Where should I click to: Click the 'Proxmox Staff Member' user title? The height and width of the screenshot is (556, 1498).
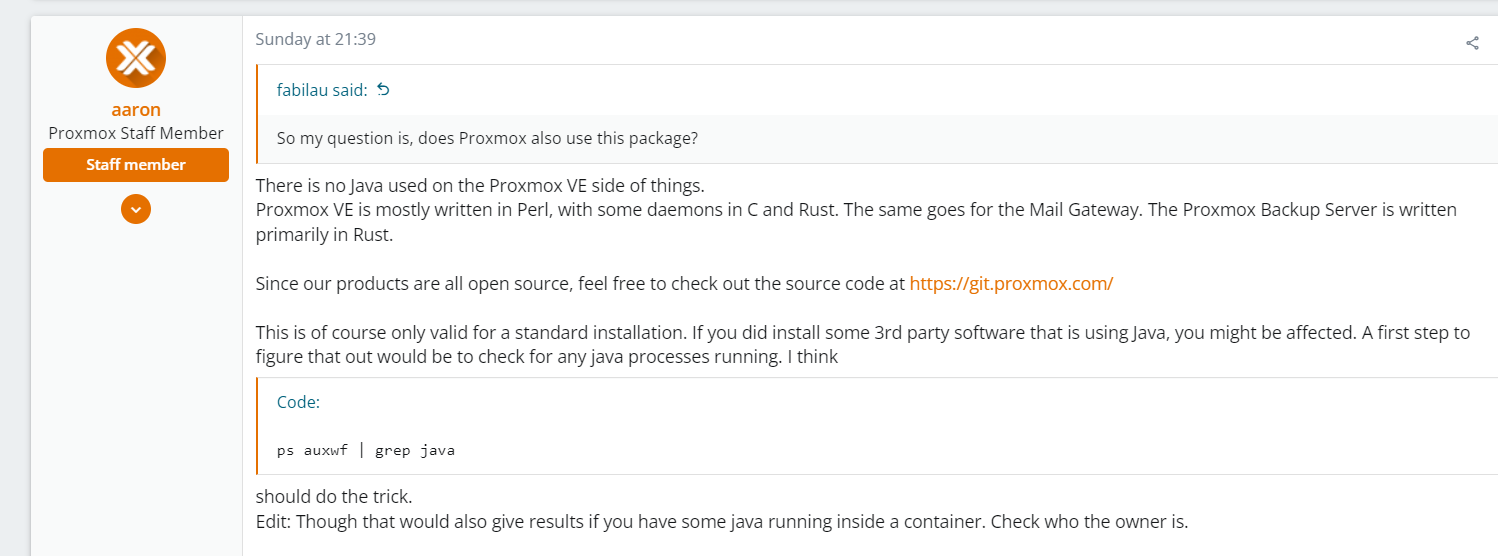coord(136,133)
